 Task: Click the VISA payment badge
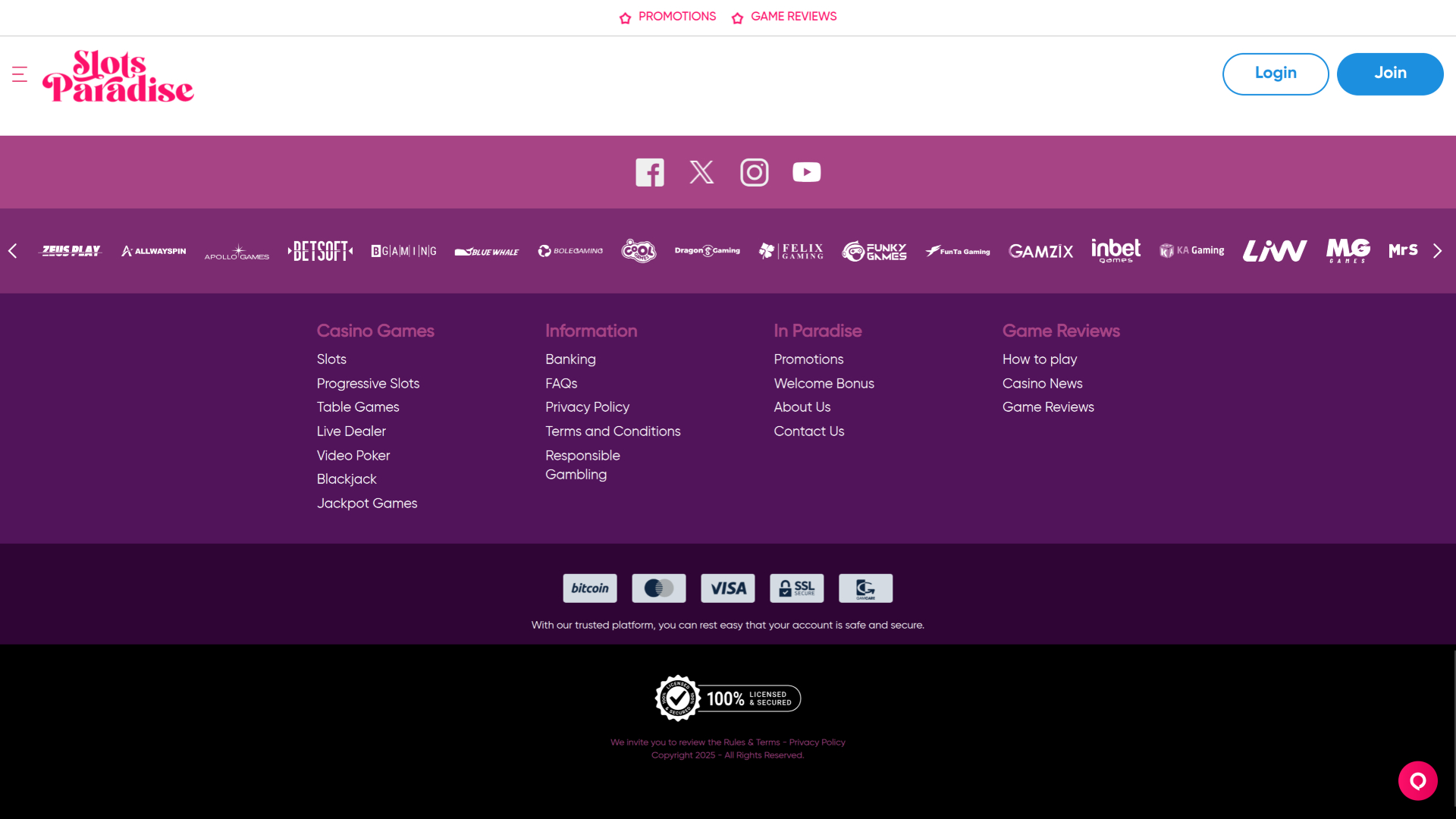click(727, 588)
